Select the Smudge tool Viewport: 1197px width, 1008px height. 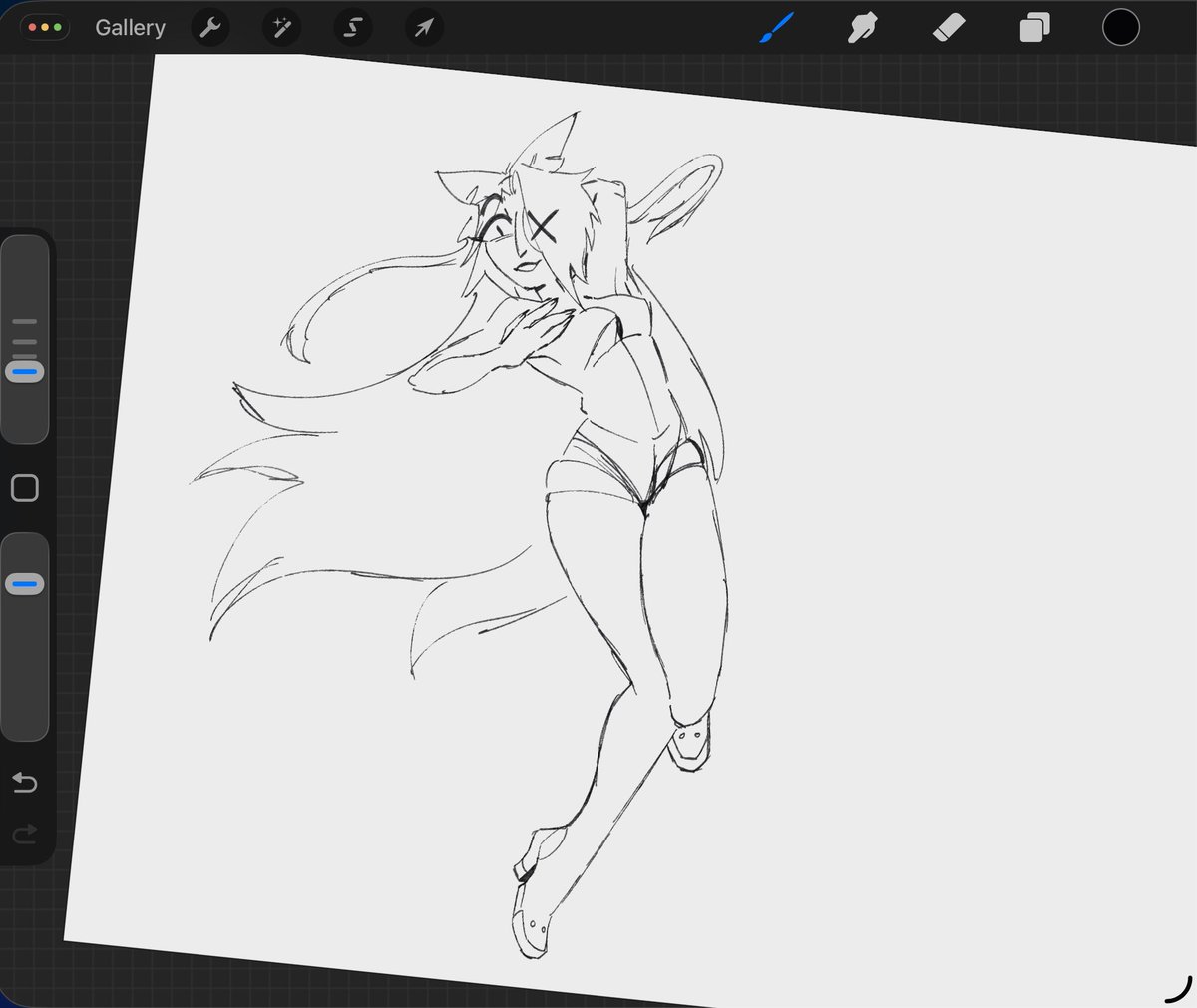[862, 28]
